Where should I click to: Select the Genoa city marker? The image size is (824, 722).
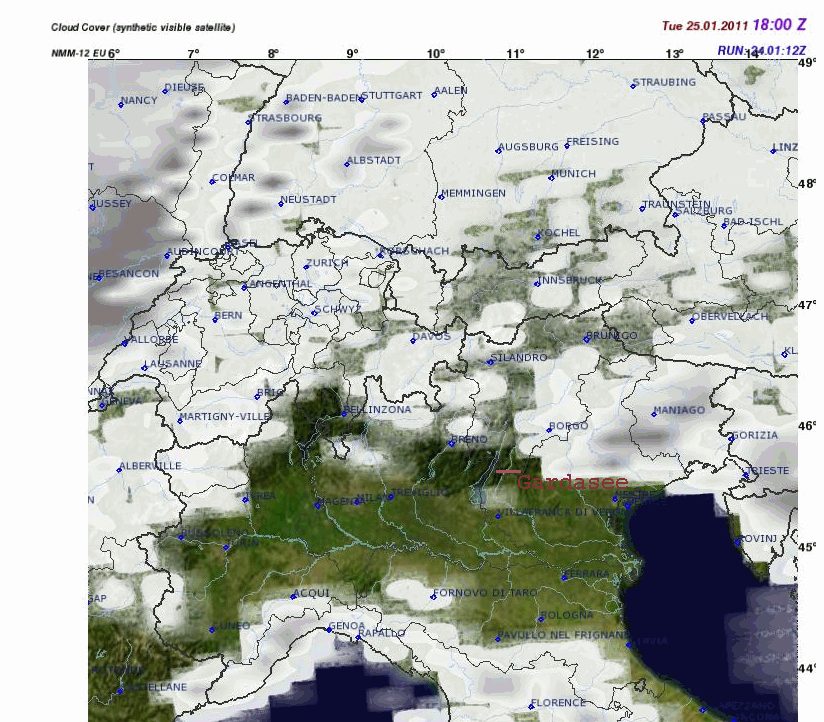tap(329, 631)
